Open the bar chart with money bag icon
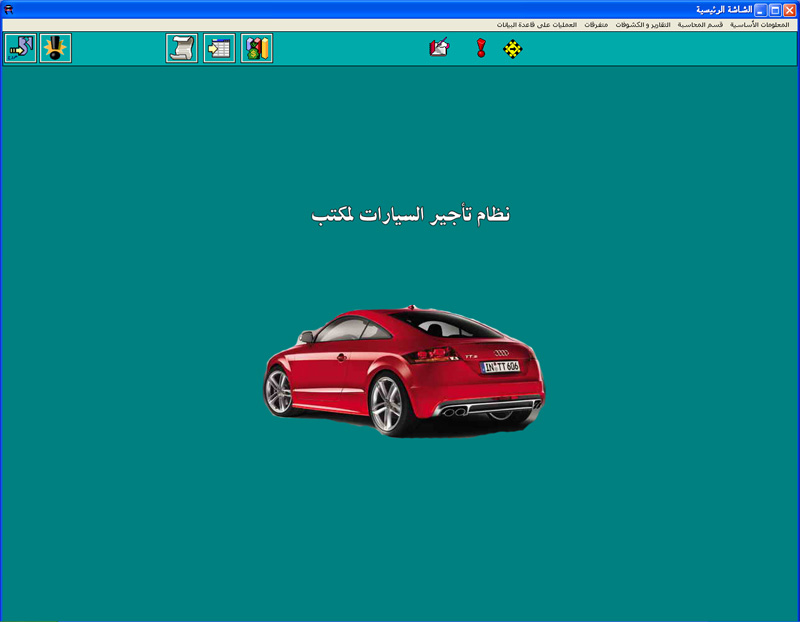800x622 pixels. [257, 48]
